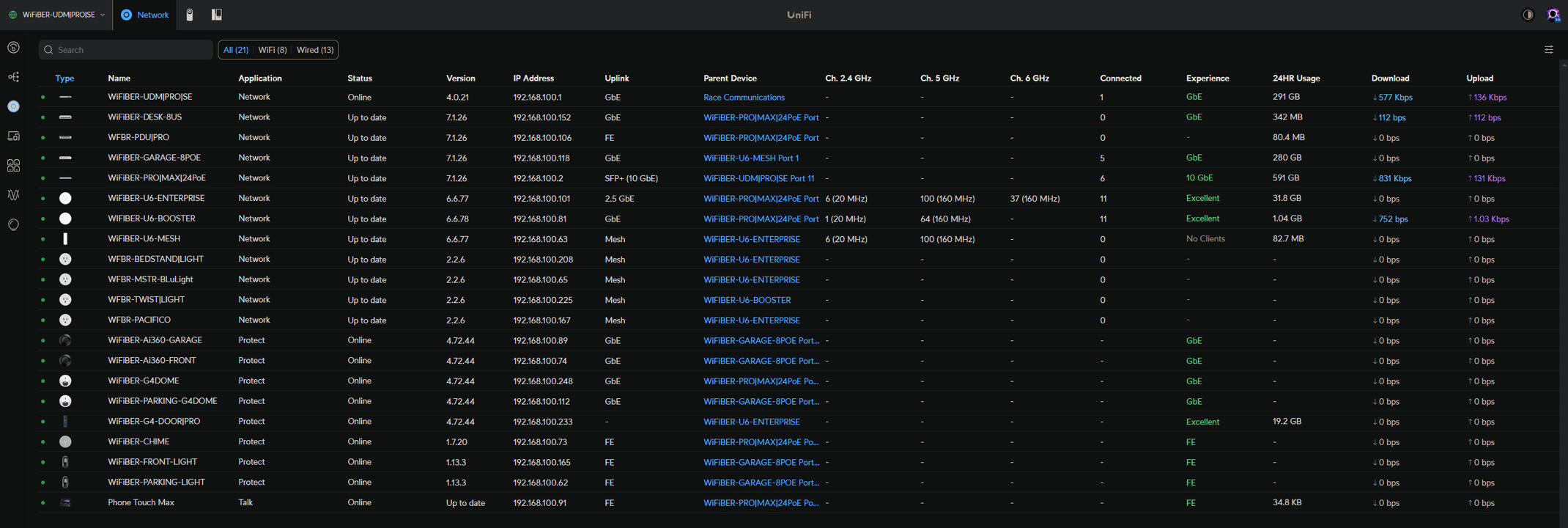
Task: Open WiFiBER-UDM|PRO|SE Port 11 parent link
Action: (758, 178)
